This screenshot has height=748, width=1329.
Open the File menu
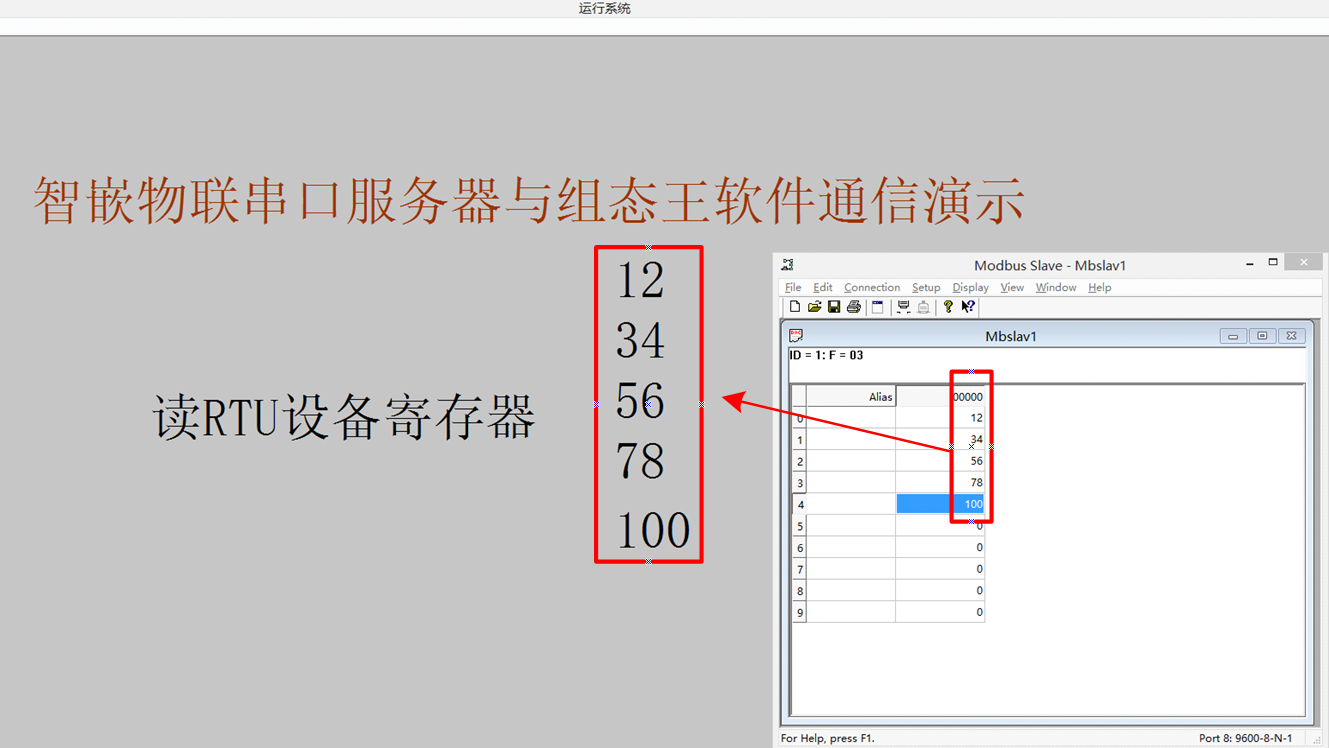pyautogui.click(x=793, y=287)
